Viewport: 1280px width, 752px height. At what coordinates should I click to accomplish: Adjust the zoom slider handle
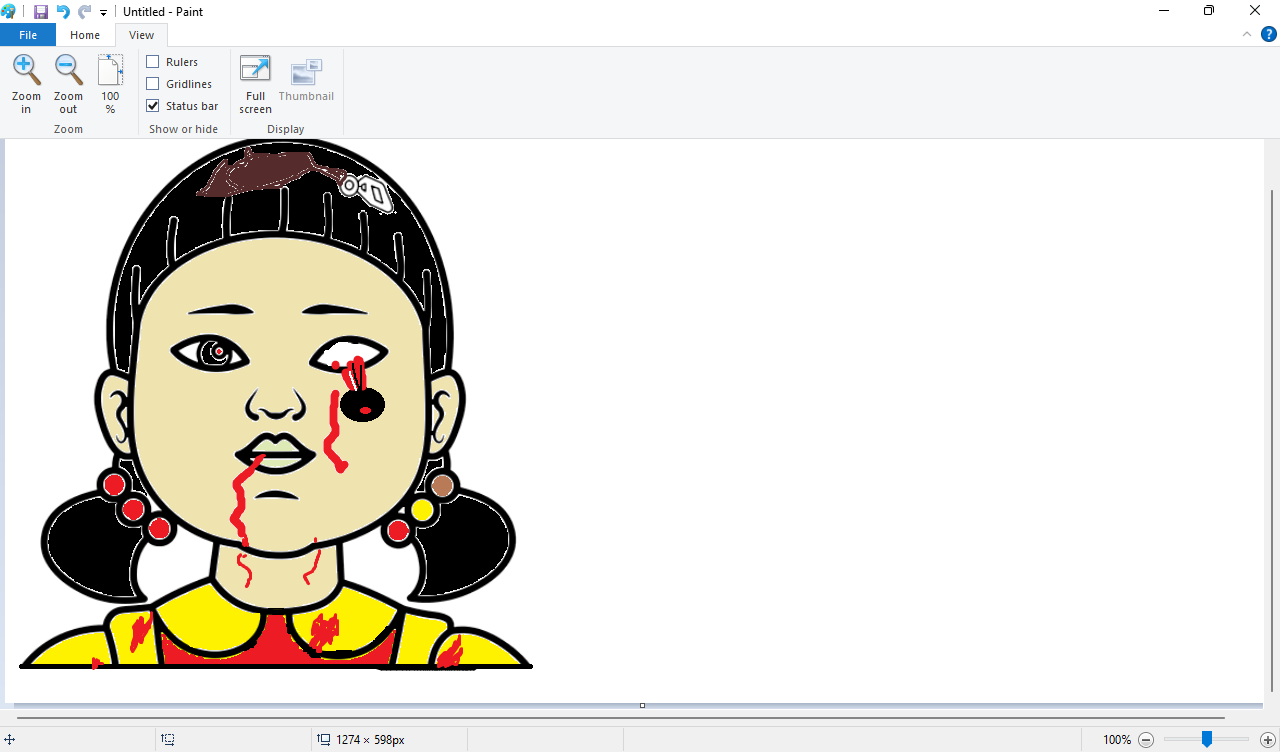1207,740
